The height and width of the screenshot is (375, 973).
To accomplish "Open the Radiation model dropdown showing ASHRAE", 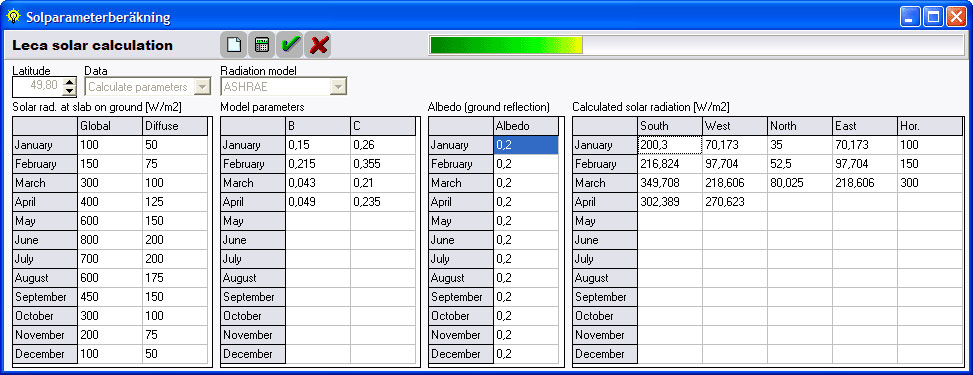I will pos(284,87).
